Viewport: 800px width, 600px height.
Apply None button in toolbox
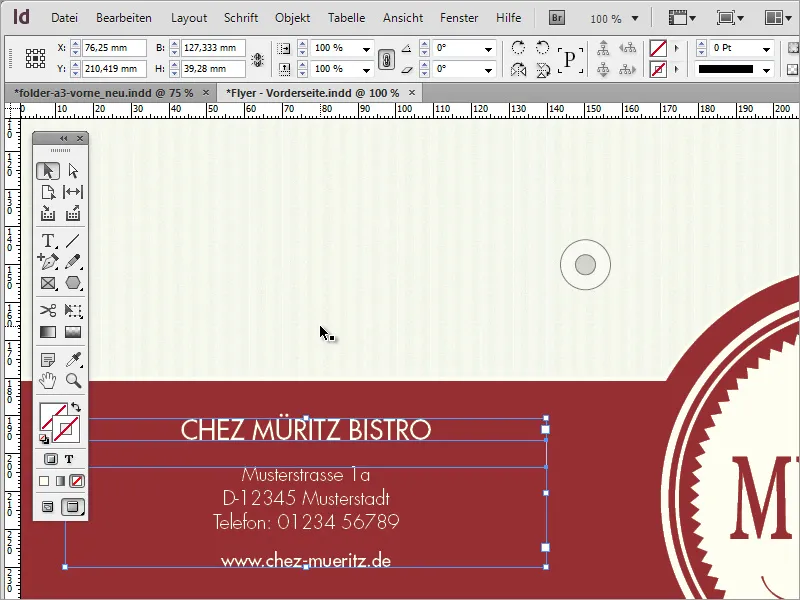point(77,481)
